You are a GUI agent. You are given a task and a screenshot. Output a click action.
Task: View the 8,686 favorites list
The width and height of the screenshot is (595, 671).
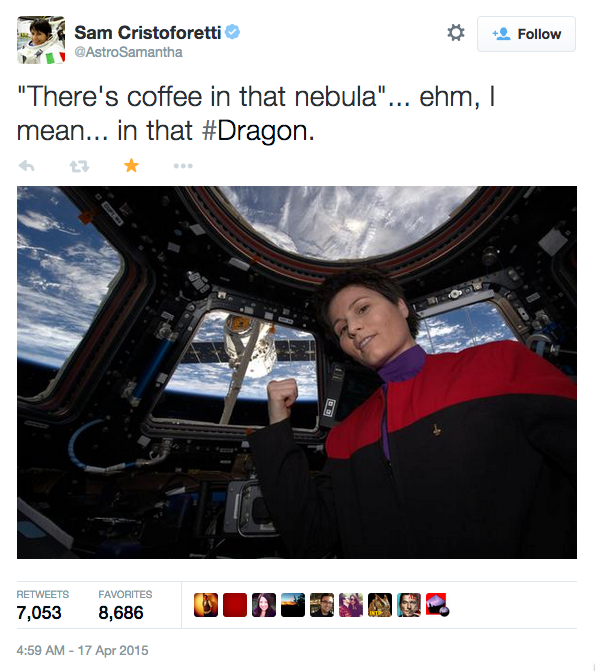[x=125, y=605]
